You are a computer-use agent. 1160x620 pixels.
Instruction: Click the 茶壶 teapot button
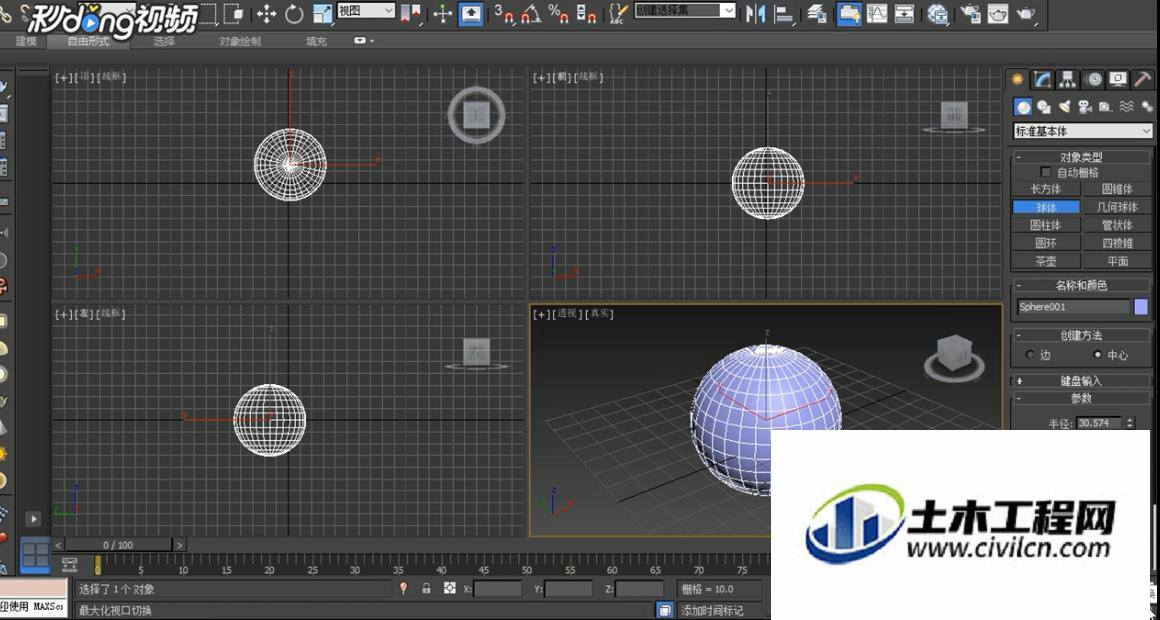tap(1046, 261)
